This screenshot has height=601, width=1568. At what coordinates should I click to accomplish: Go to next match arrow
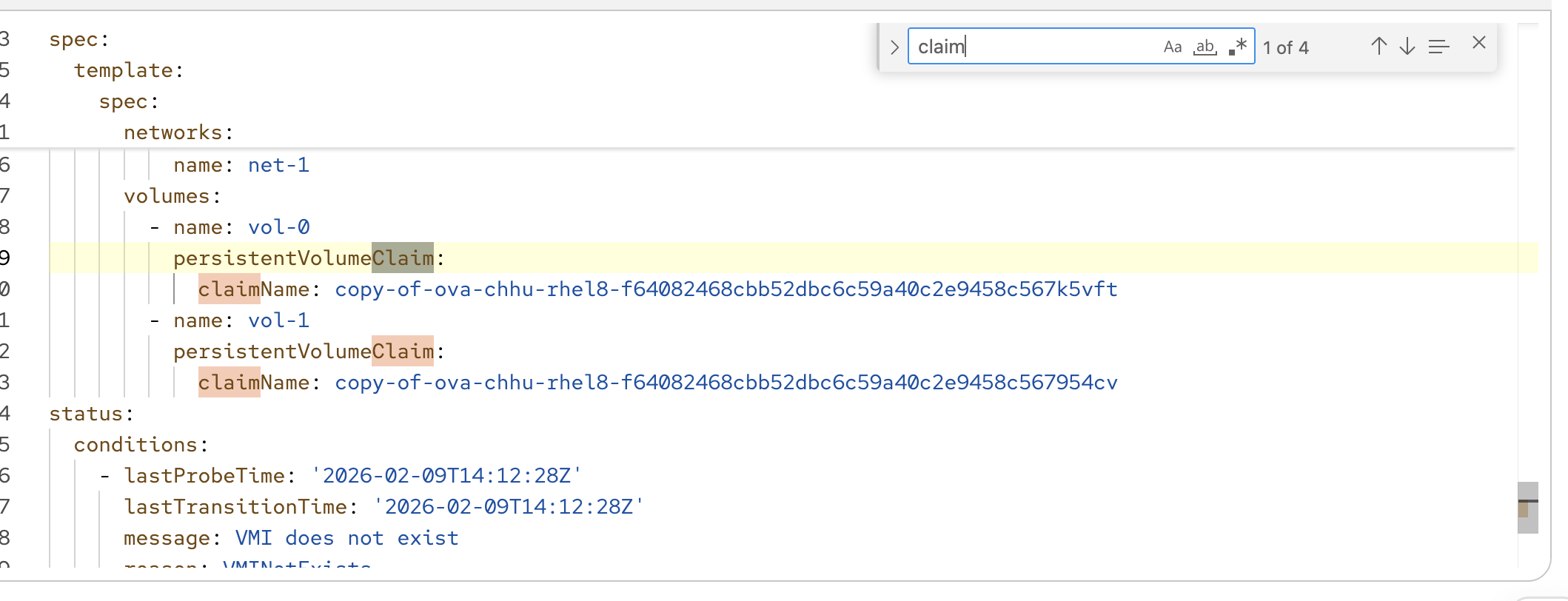click(x=1407, y=47)
